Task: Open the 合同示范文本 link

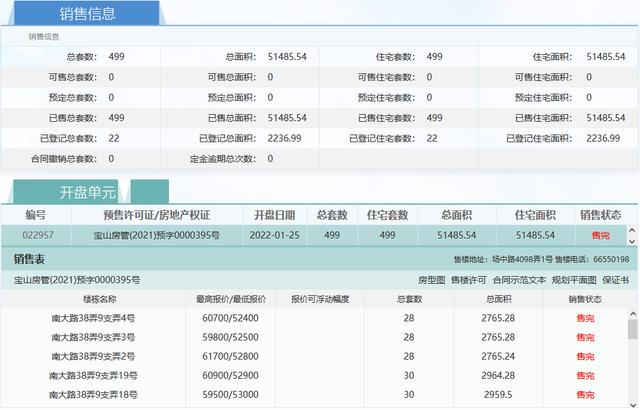Action: click(x=518, y=280)
